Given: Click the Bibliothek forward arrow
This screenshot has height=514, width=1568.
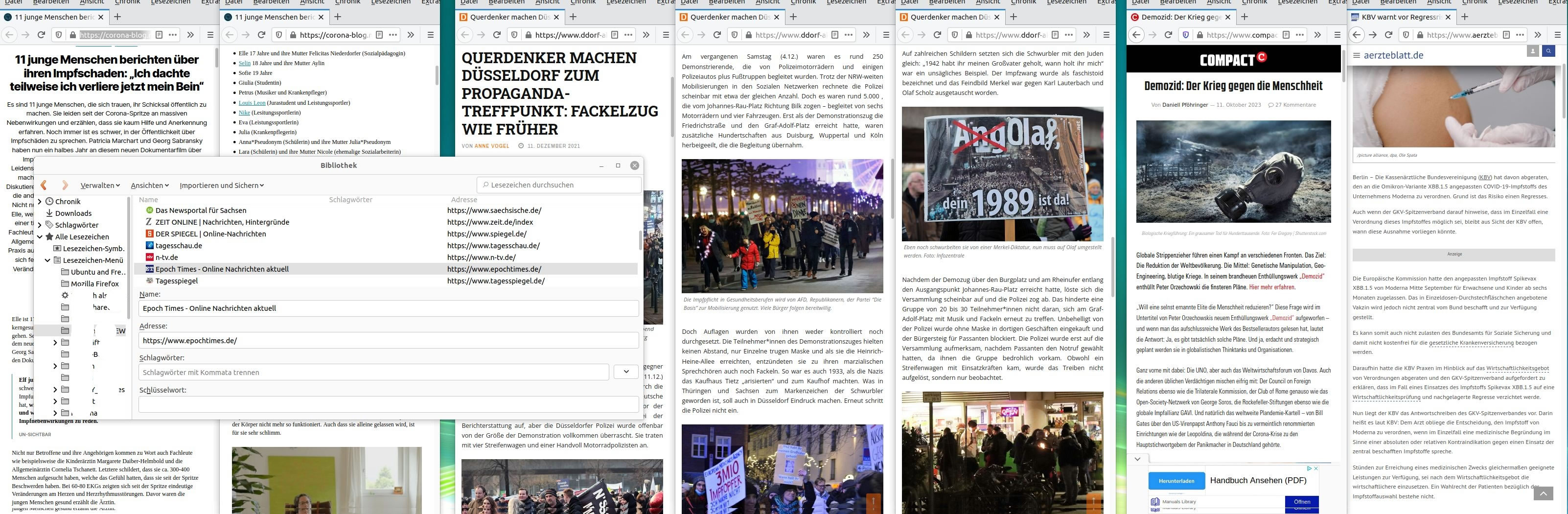Looking at the screenshot, I should (x=65, y=185).
